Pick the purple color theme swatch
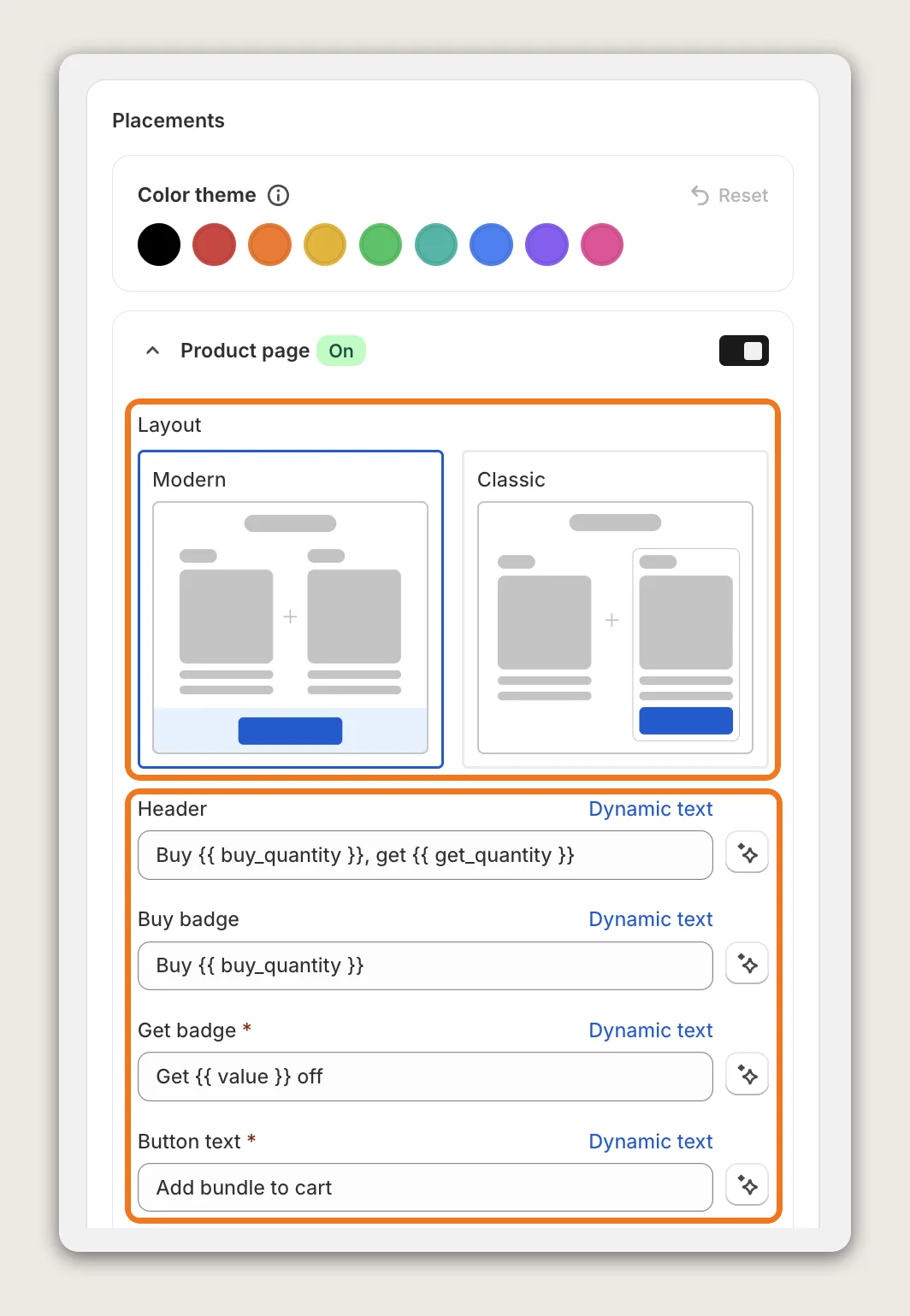This screenshot has width=910, height=1316. pyautogui.click(x=547, y=245)
